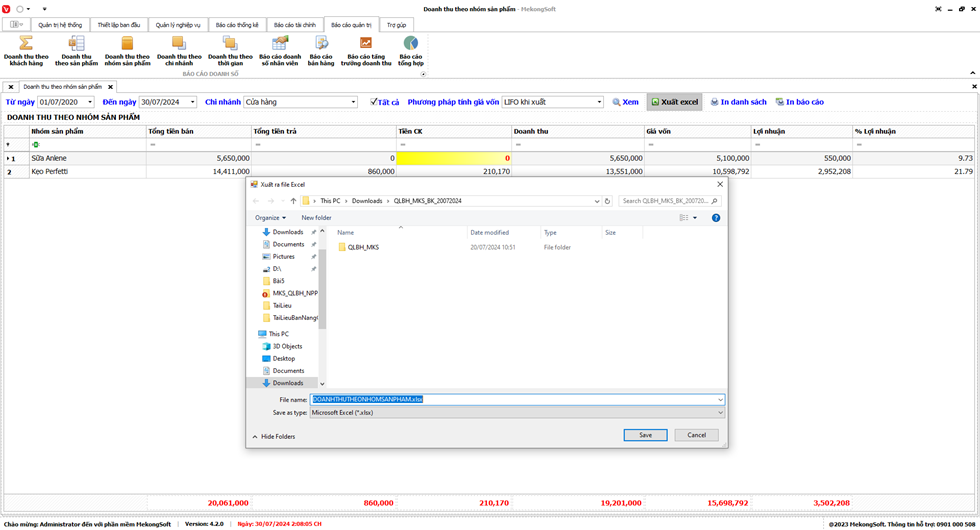Click the Save button in the dialog
The width and height of the screenshot is (980, 530).
(645, 435)
